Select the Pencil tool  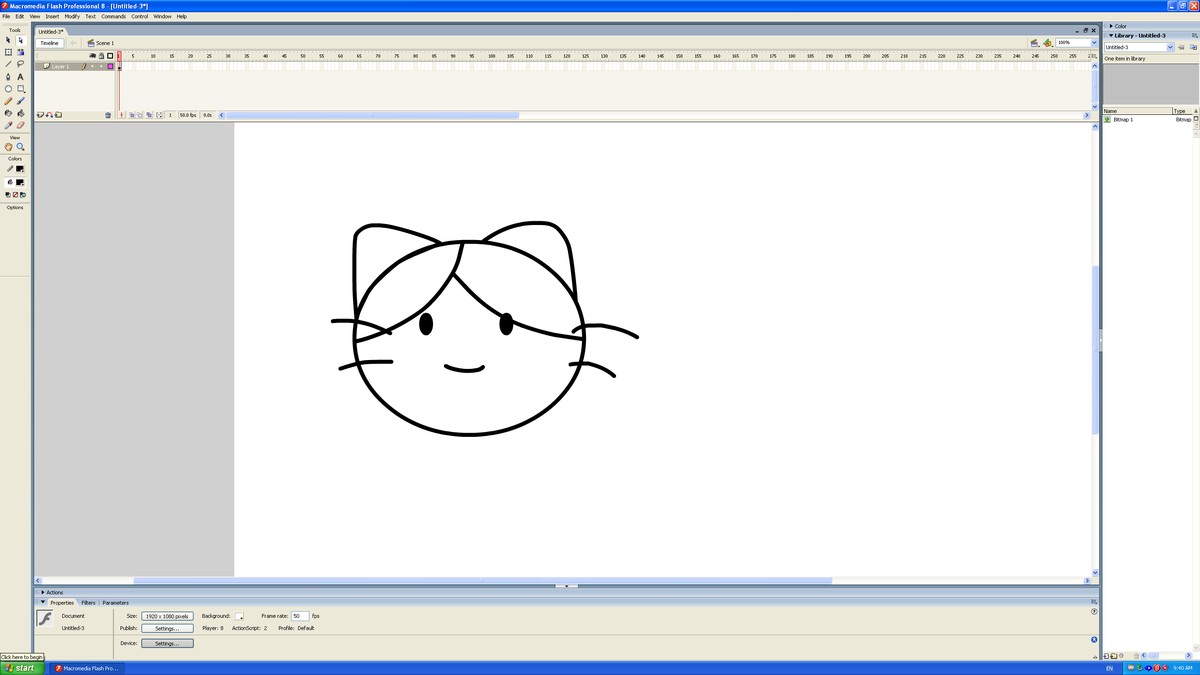(9, 101)
